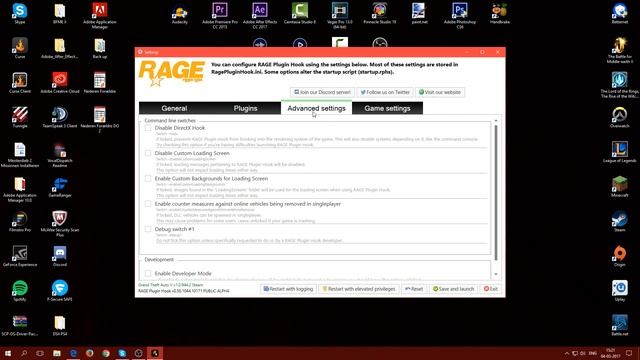Click the scrollbar up arrow in settings list
640x360 pixels.
tap(496, 121)
